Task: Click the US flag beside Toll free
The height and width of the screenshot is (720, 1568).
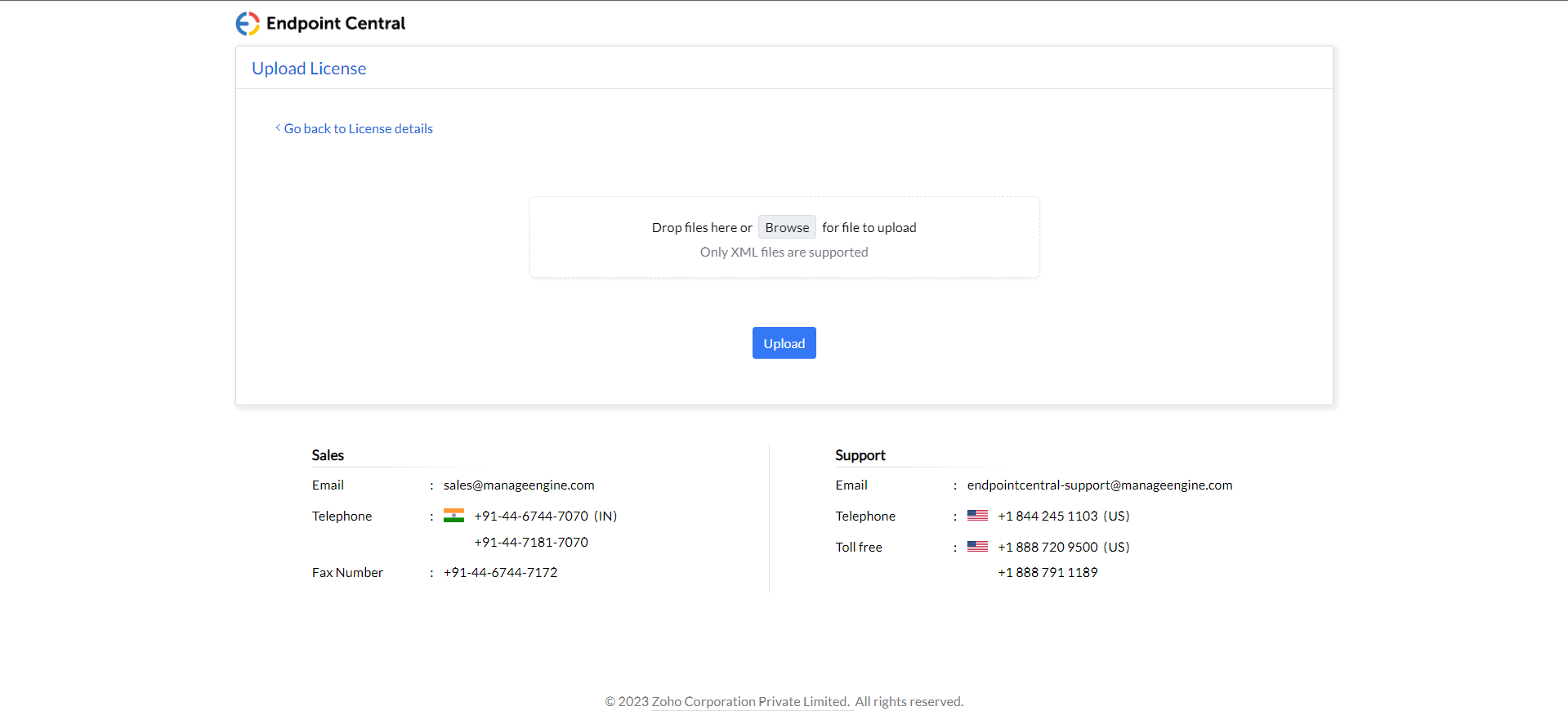Action: pyautogui.click(x=977, y=547)
